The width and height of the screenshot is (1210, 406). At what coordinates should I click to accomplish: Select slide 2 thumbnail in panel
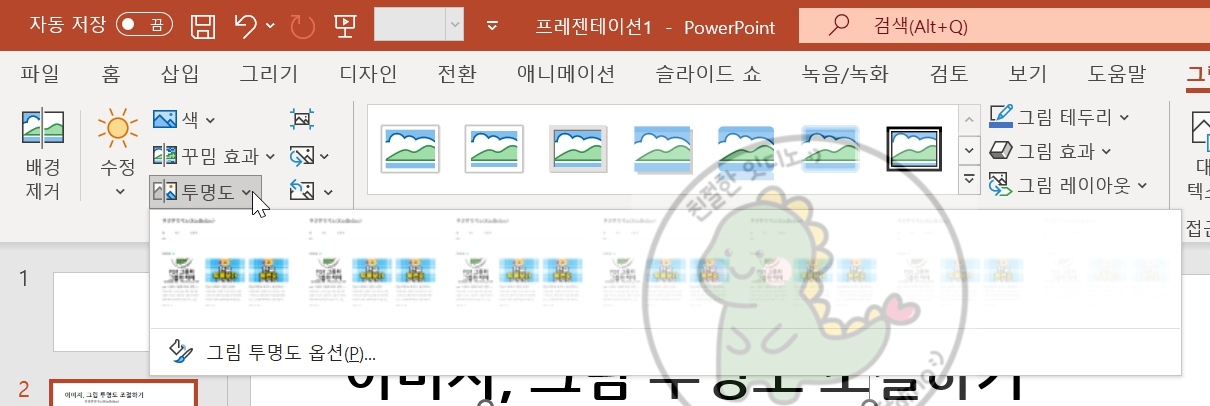[124, 394]
